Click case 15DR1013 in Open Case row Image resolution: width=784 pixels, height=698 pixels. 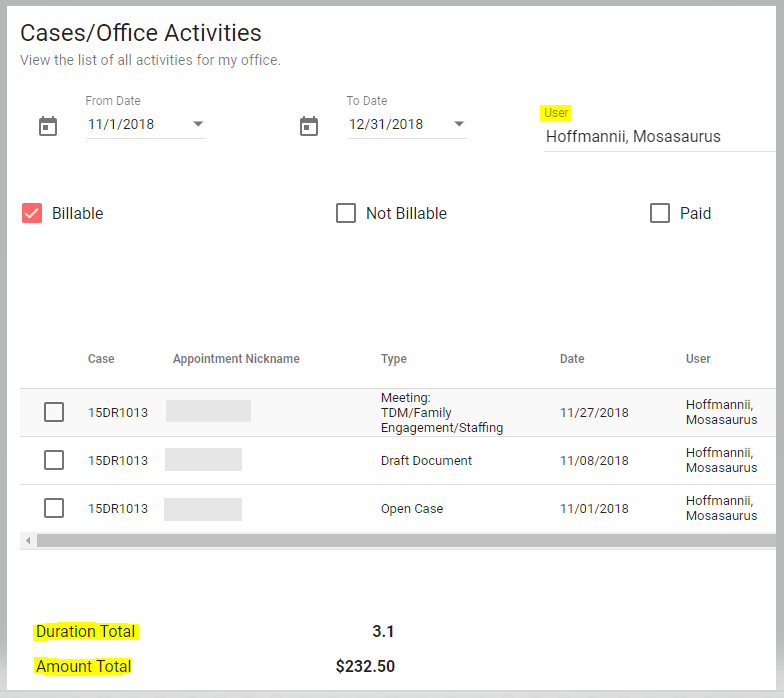tap(118, 508)
